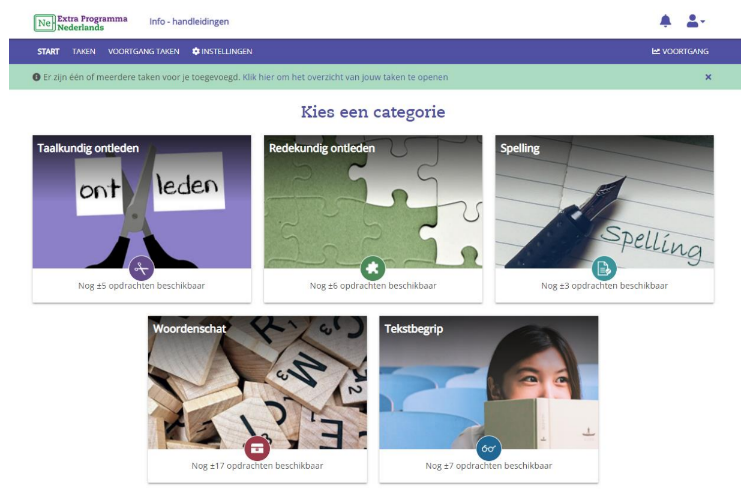The image size is (754, 499).
Task: Click link to open your tasks overview
Action: (x=345, y=77)
